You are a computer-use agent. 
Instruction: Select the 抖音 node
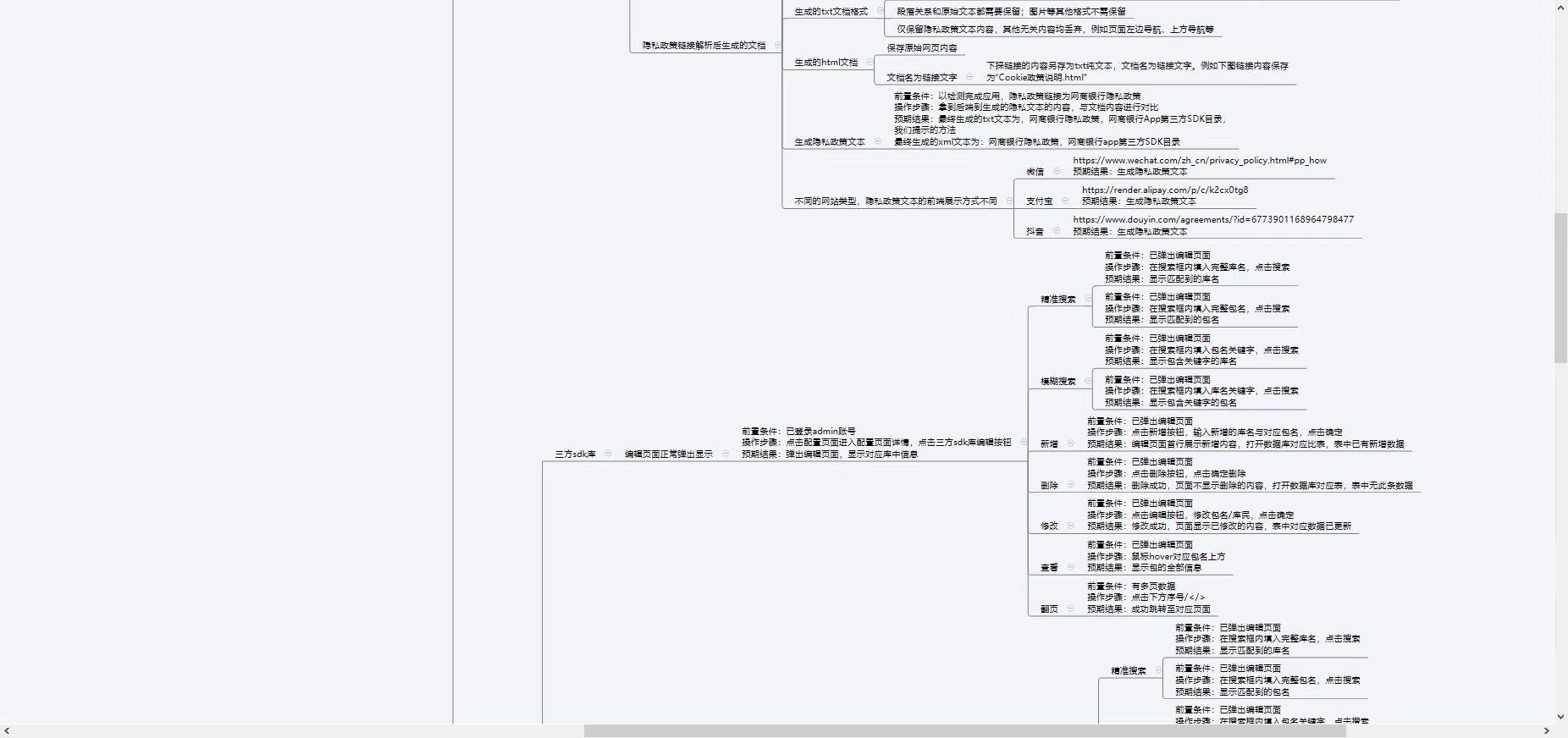click(1035, 231)
